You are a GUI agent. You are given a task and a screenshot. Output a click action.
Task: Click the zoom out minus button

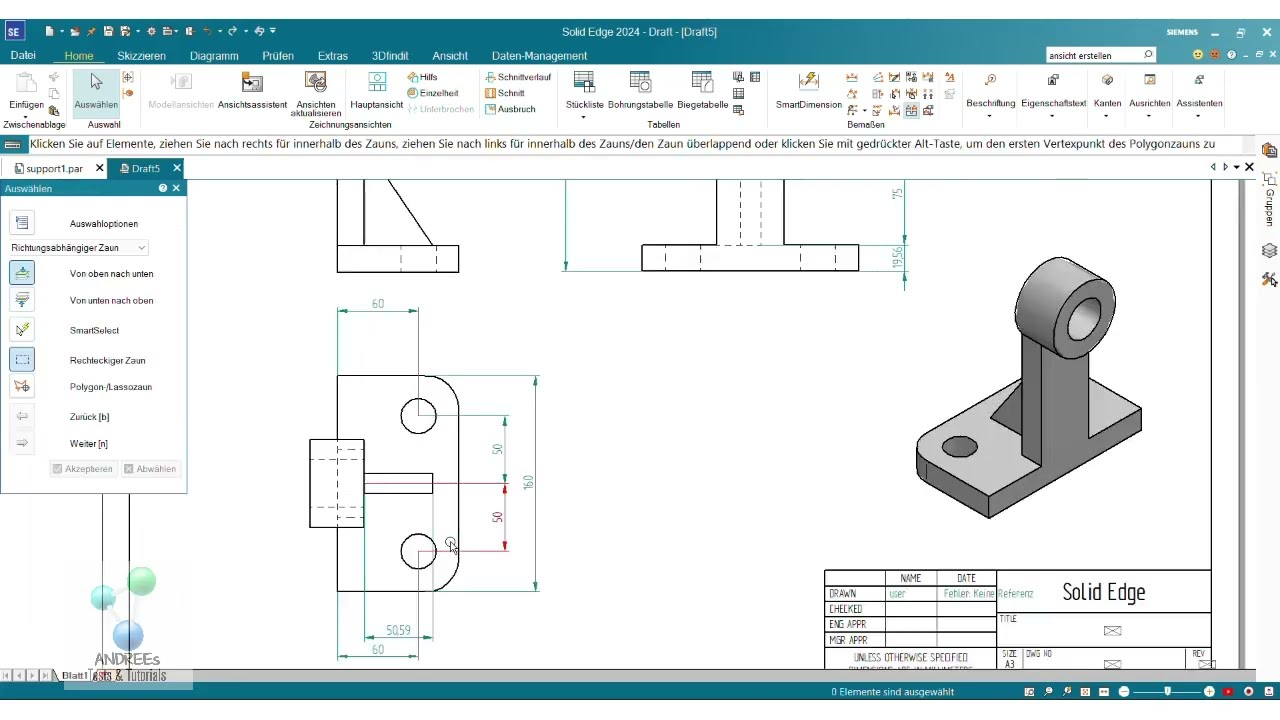coord(1124,692)
